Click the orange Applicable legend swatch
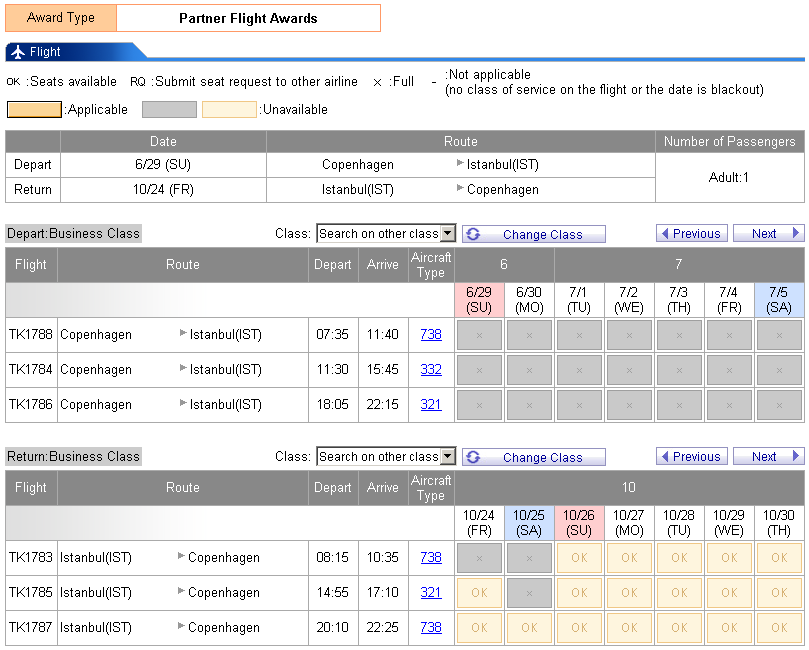The image size is (809, 650). 35,110
